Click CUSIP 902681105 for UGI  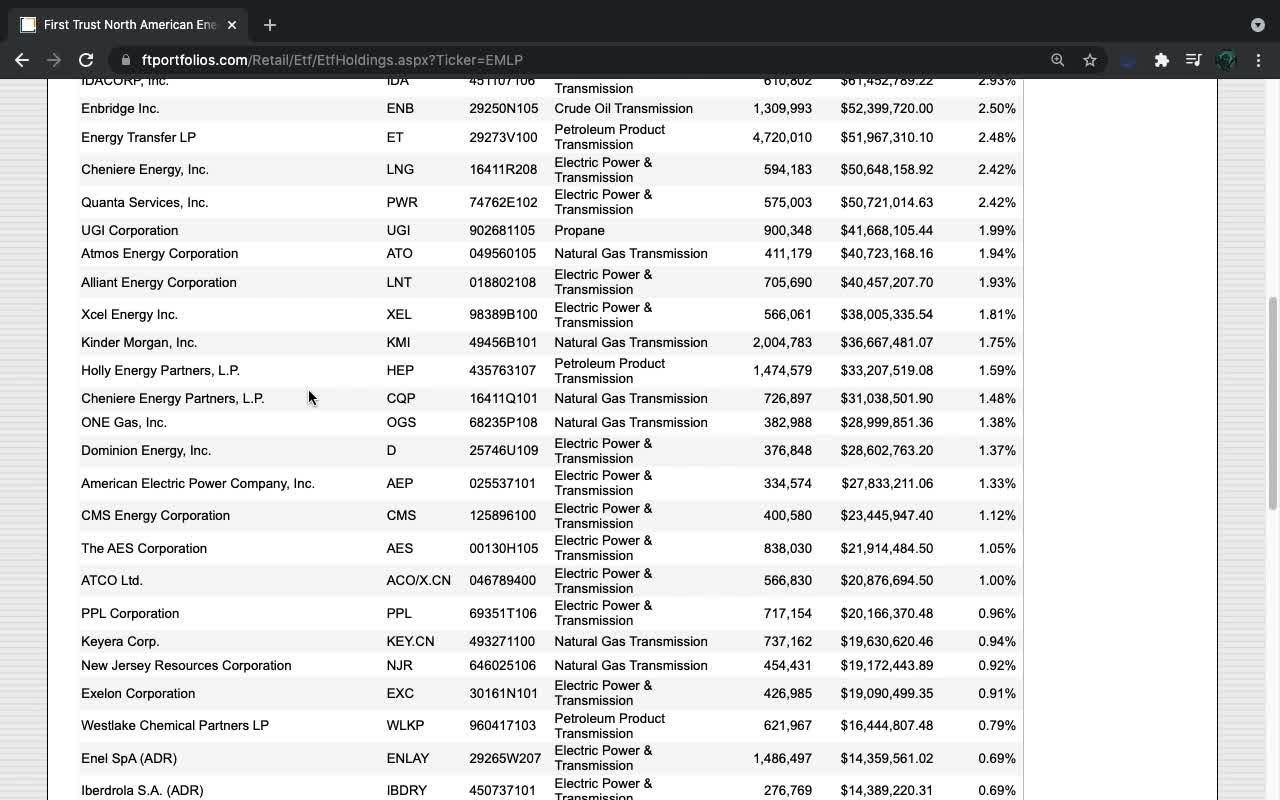(502, 230)
